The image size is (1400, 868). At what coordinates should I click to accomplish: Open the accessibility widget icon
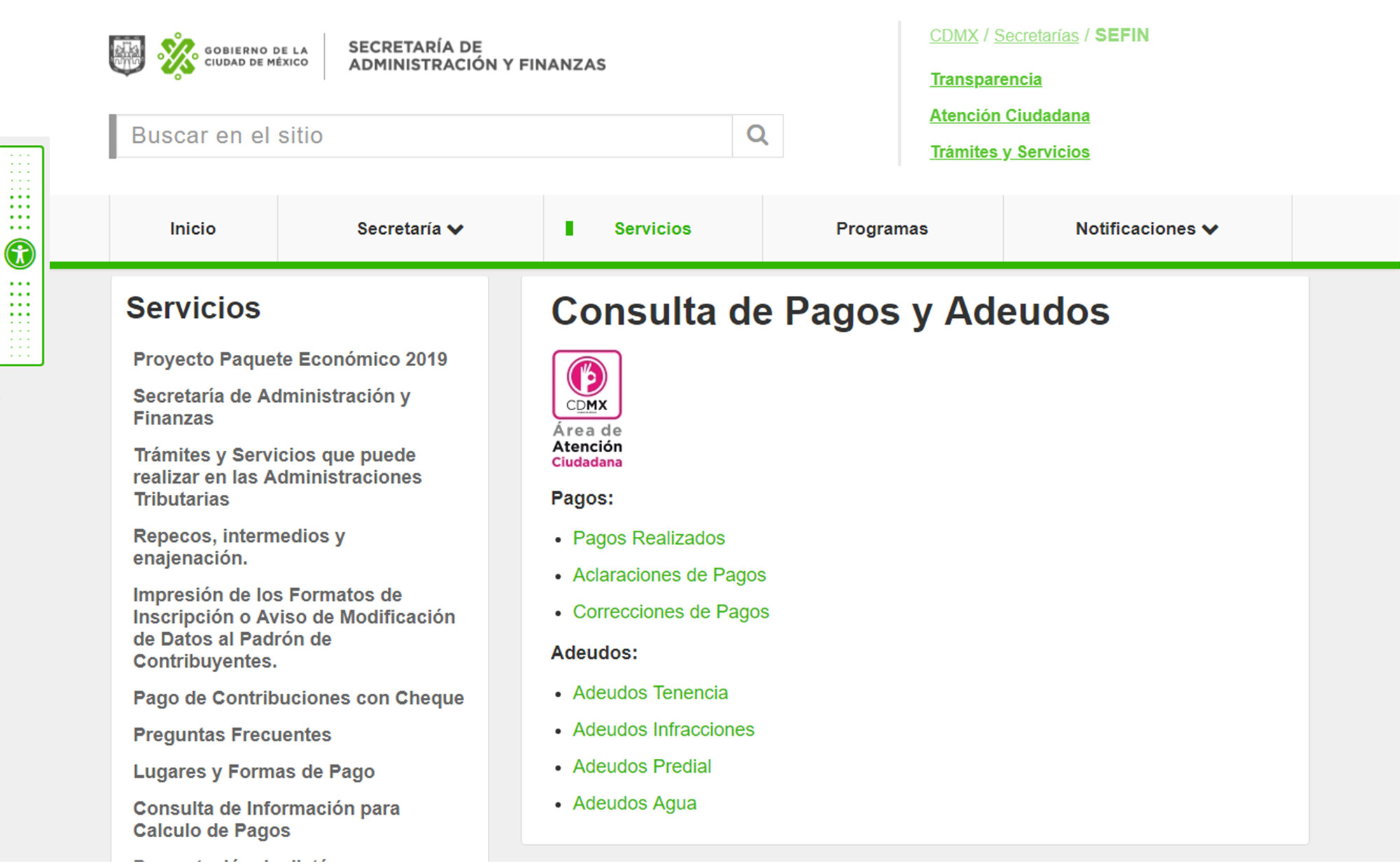pyautogui.click(x=20, y=254)
